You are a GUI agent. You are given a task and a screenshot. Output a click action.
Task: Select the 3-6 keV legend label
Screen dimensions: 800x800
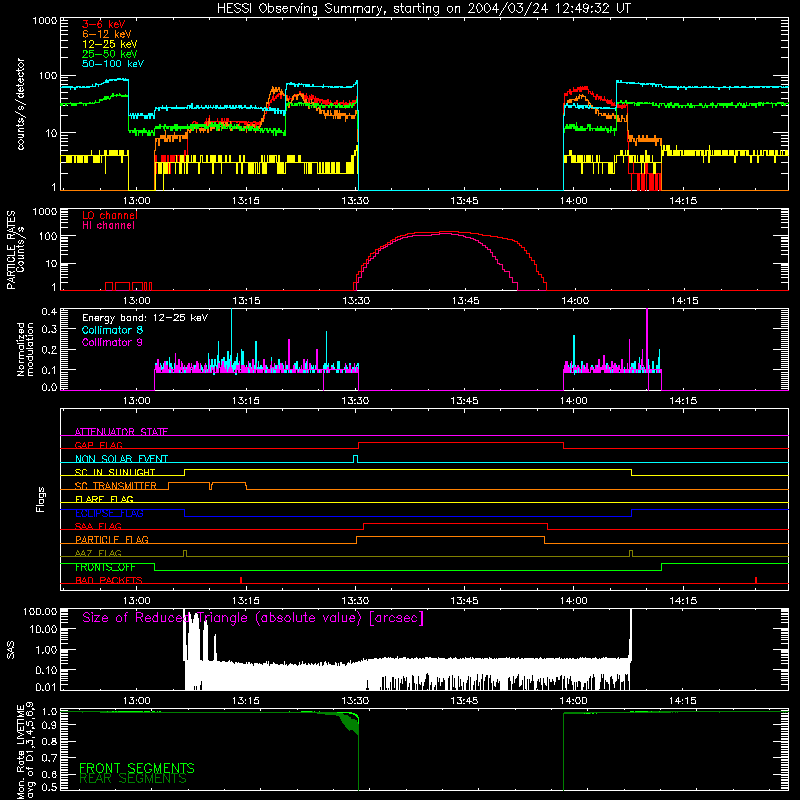point(104,24)
